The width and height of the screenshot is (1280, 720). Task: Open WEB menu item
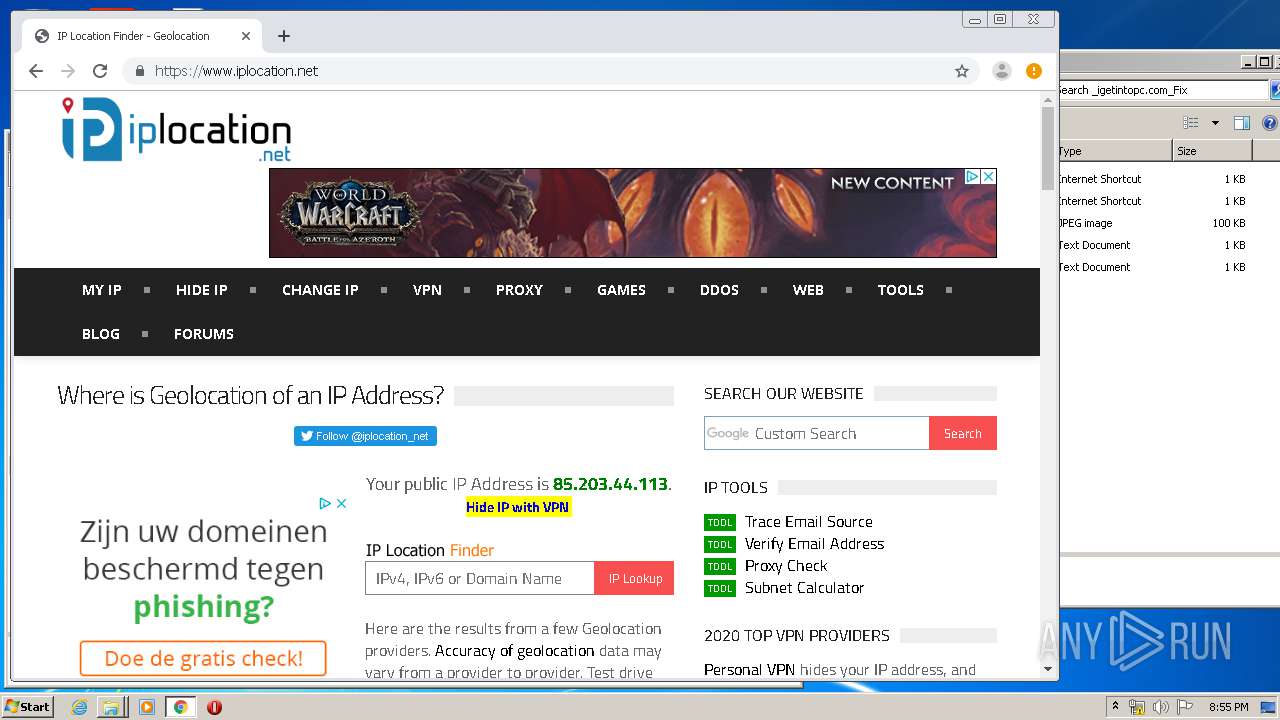tap(808, 290)
